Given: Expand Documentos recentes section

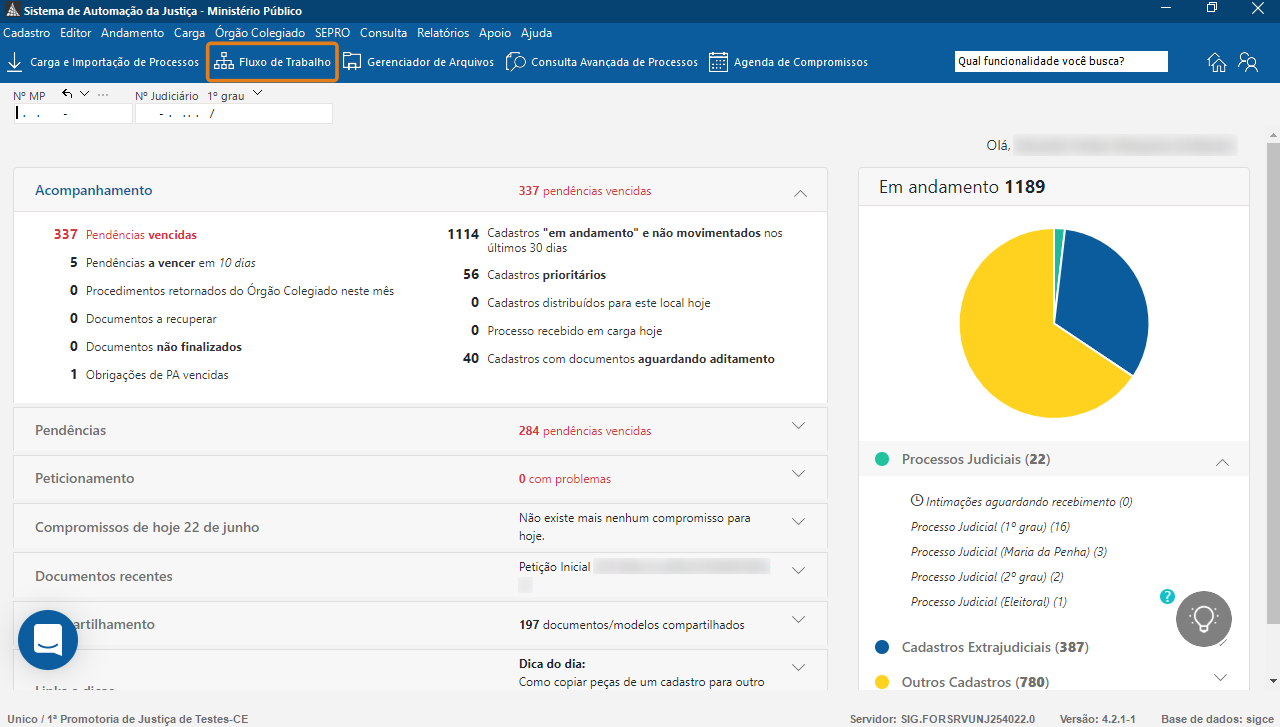Looking at the screenshot, I should point(798,570).
